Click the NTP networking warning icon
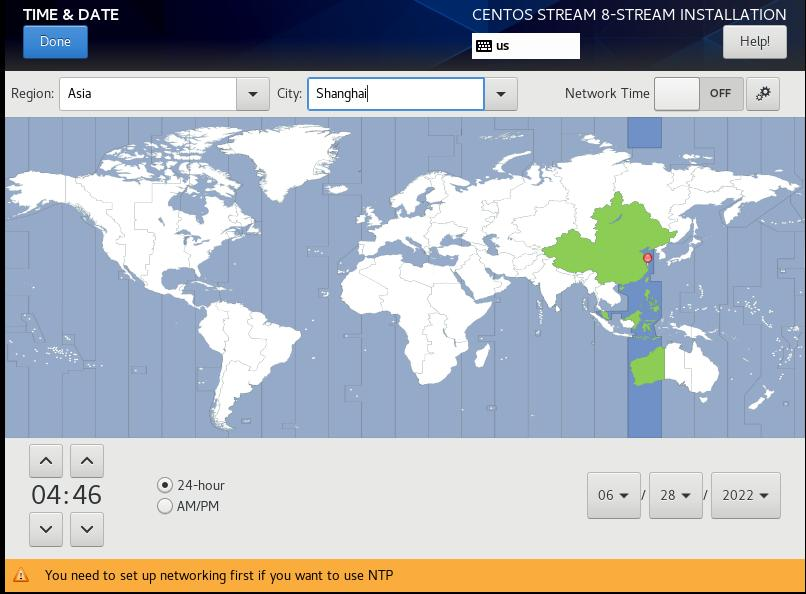Image resolution: width=806 pixels, height=594 pixels. coord(21,575)
